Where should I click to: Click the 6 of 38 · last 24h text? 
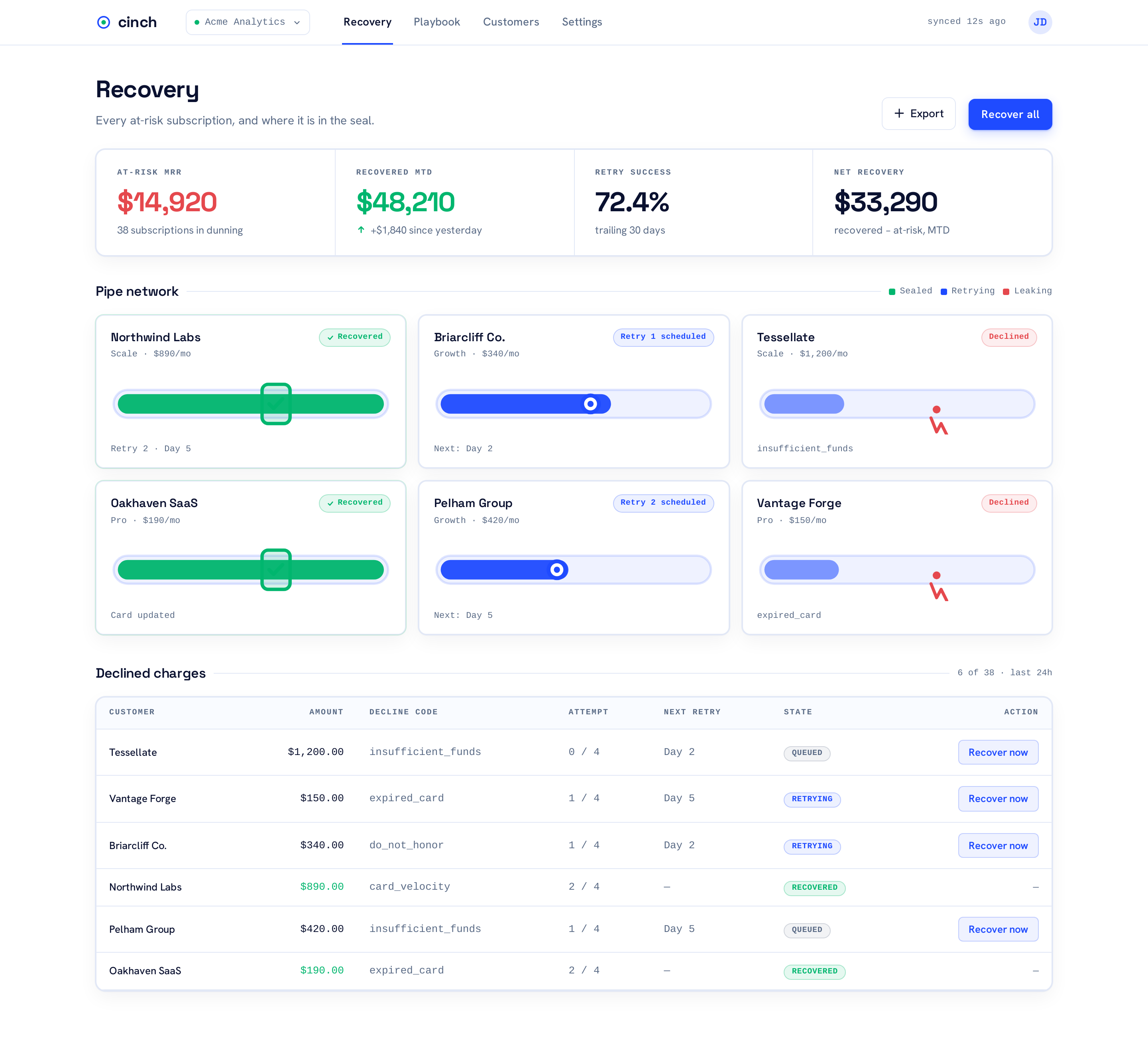pyautogui.click(x=1005, y=672)
